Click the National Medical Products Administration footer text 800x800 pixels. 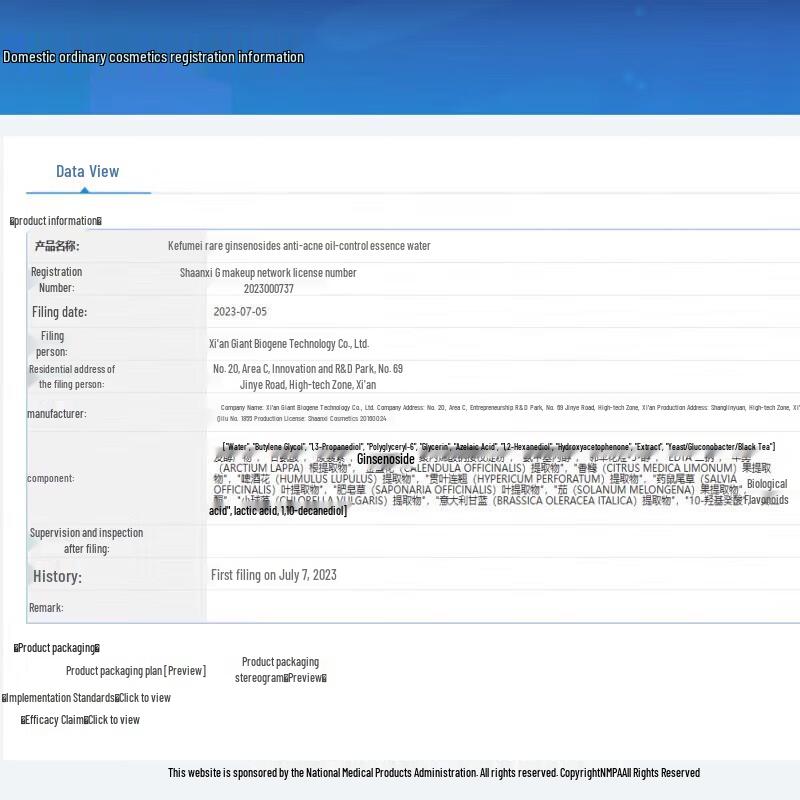[433, 773]
